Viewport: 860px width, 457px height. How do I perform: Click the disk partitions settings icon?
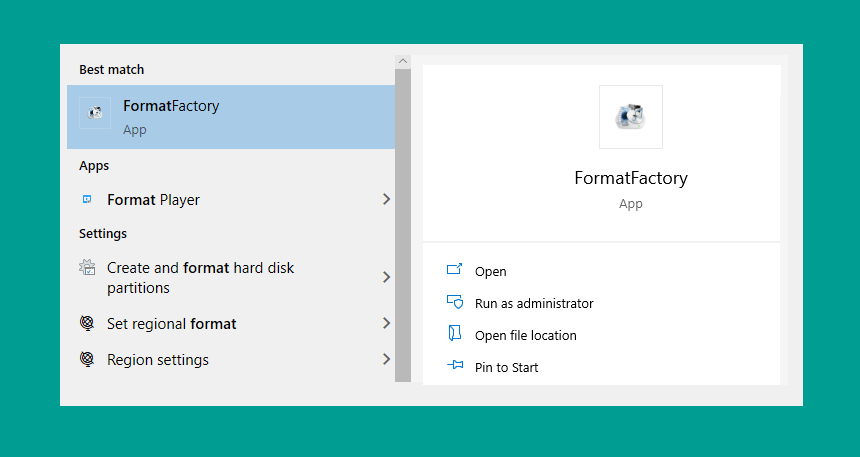87,267
